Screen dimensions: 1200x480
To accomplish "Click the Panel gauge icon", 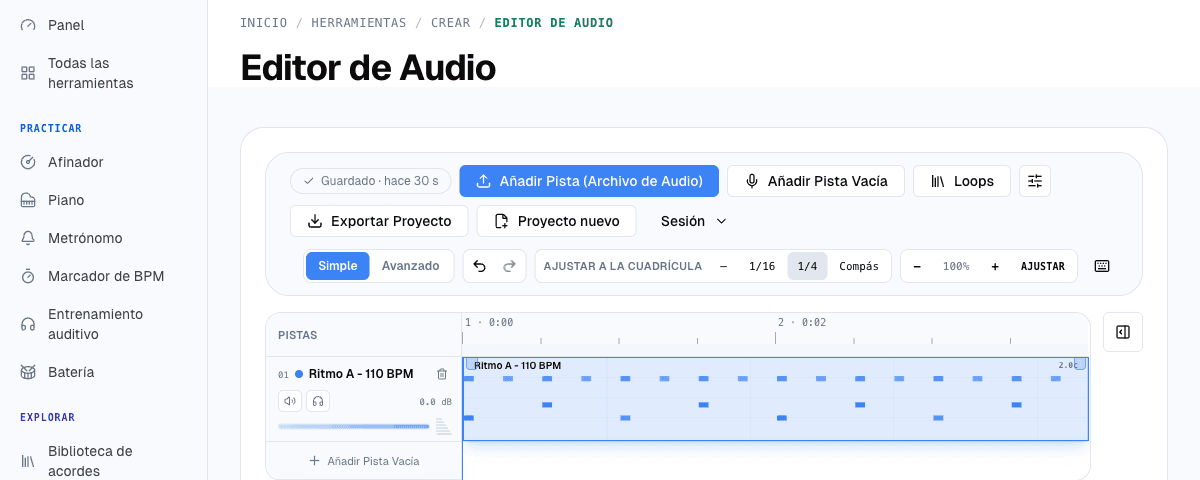I will [x=28, y=25].
